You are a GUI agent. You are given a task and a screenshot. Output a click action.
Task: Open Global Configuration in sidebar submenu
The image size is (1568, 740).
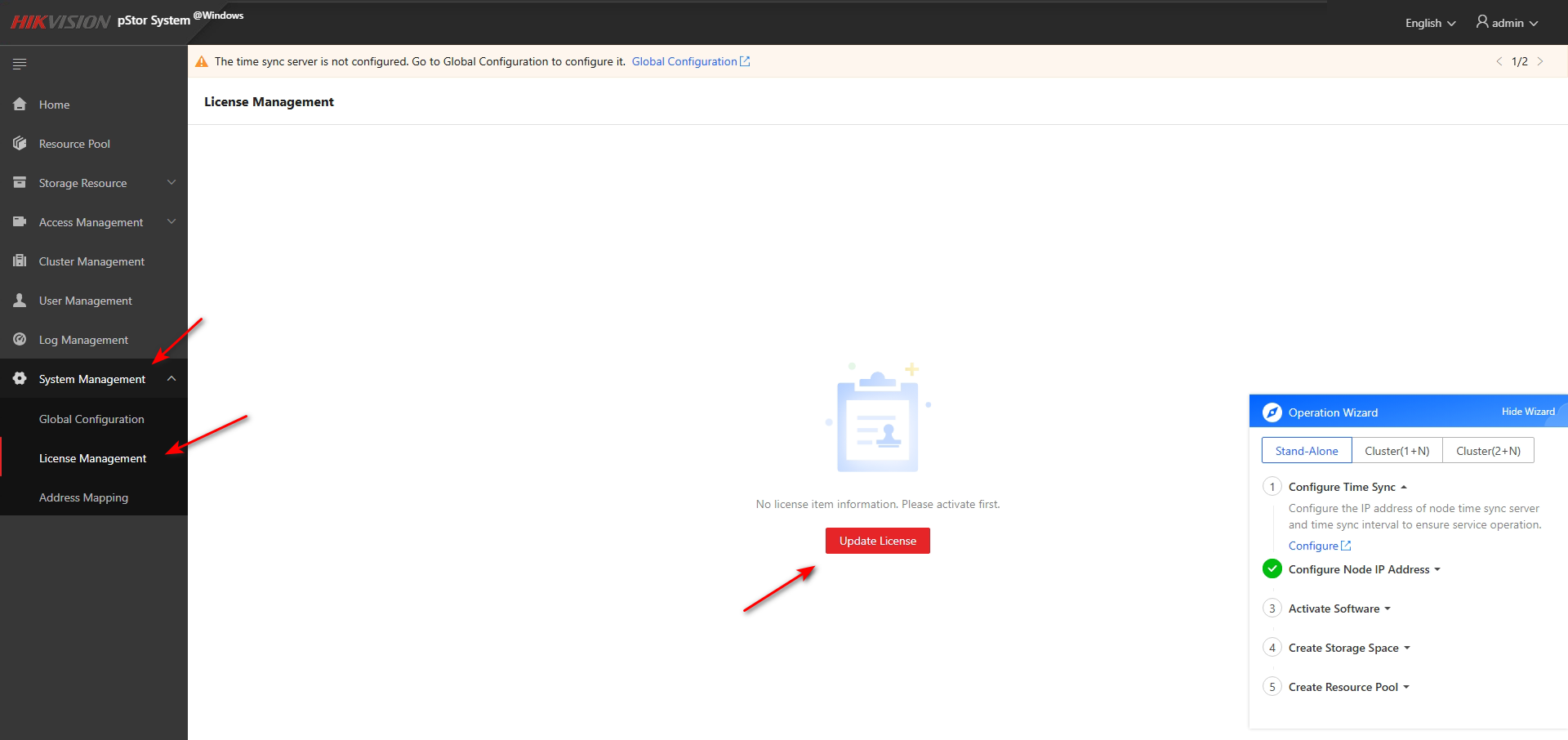(91, 419)
